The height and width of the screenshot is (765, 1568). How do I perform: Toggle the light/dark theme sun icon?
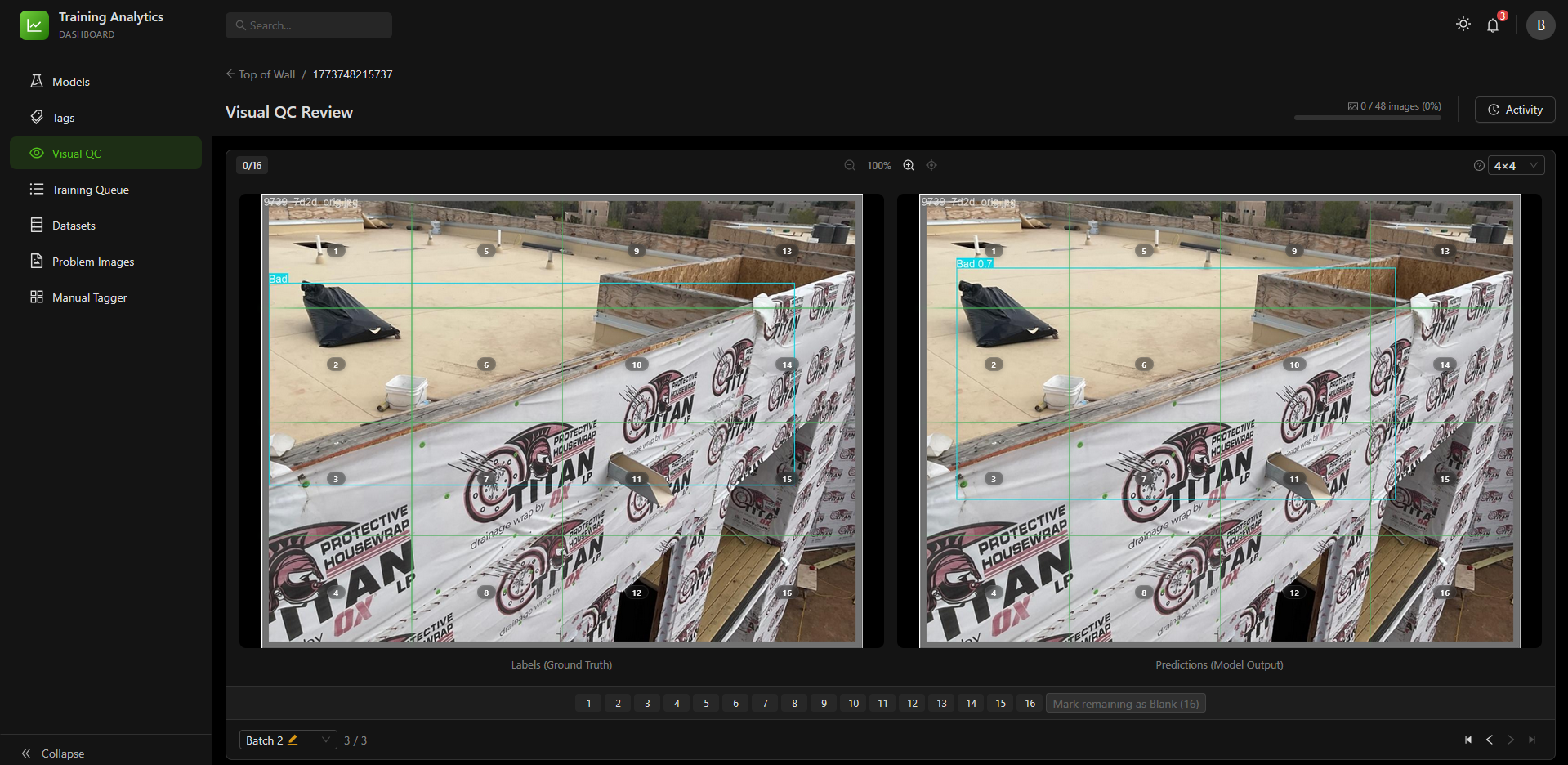1463,25
